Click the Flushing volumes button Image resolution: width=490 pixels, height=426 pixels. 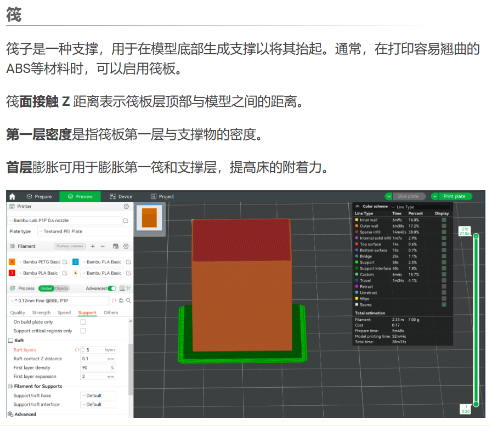coord(70,246)
